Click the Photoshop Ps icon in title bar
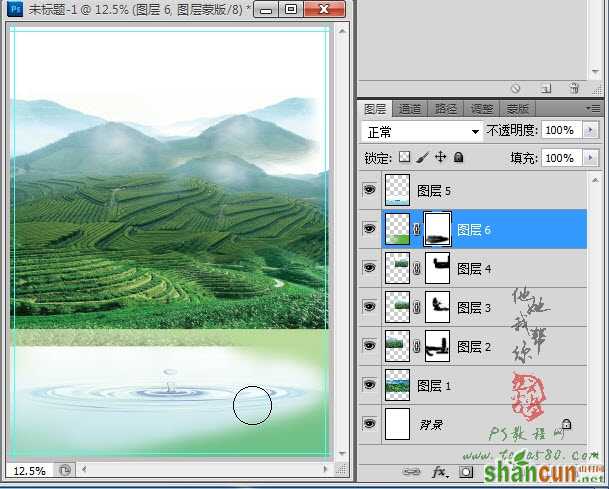This screenshot has height=489, width=609. (x=15, y=9)
